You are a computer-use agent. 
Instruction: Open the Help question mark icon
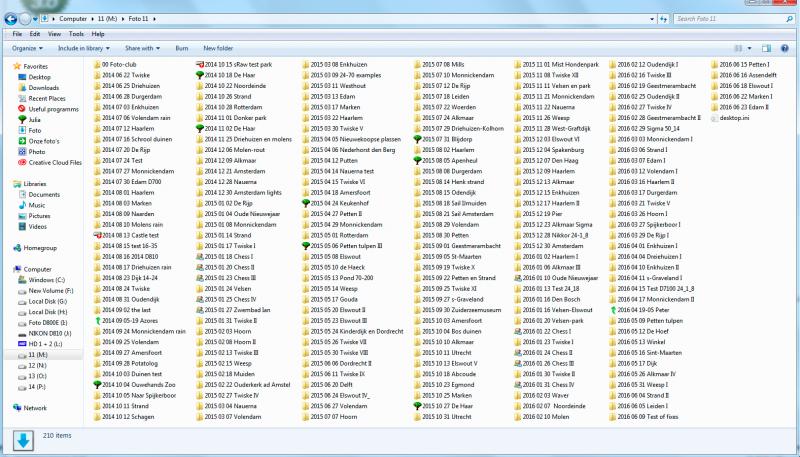coord(784,48)
